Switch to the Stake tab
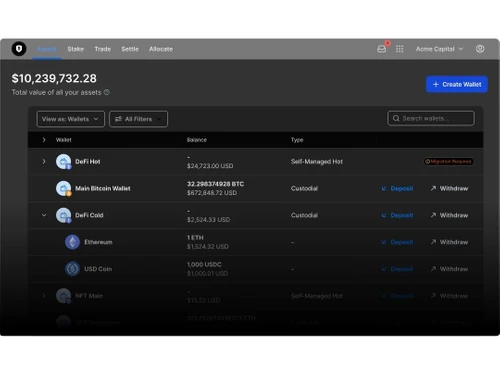This screenshot has width=500, height=375. [x=76, y=49]
